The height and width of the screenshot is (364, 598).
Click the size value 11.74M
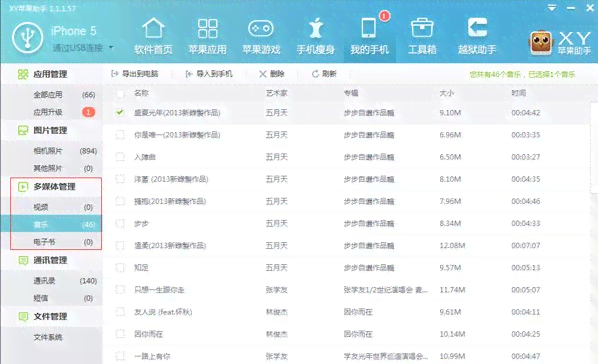tap(452, 290)
